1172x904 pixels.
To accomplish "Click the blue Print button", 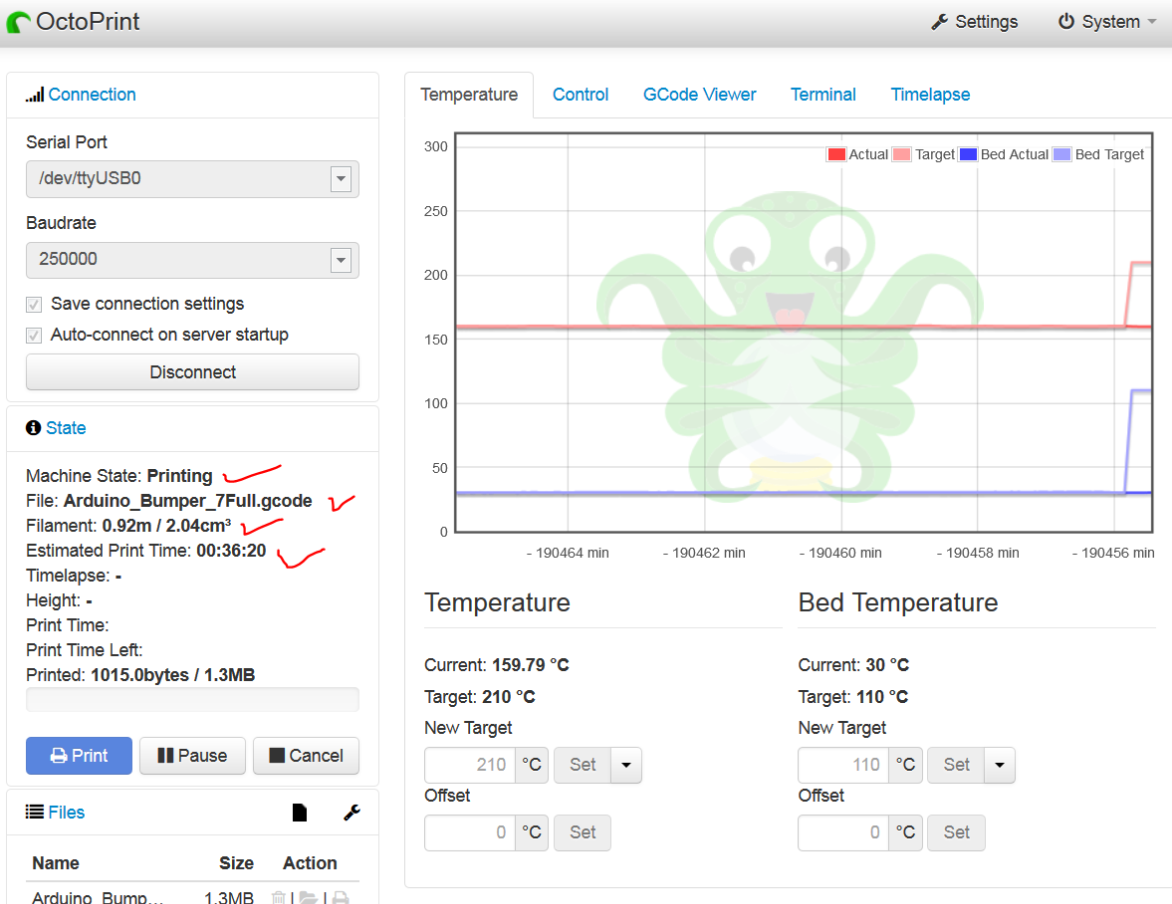I will (x=78, y=756).
